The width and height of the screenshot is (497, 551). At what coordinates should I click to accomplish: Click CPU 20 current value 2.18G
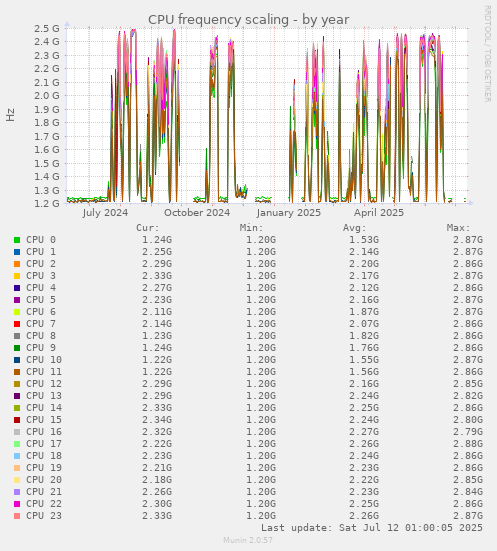point(157,480)
